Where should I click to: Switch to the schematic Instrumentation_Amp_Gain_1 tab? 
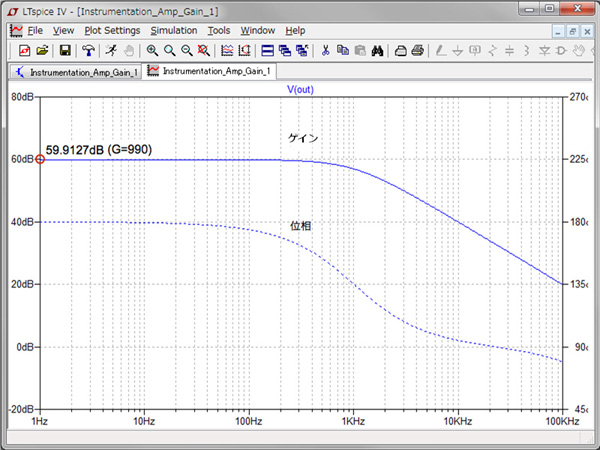coord(75,72)
